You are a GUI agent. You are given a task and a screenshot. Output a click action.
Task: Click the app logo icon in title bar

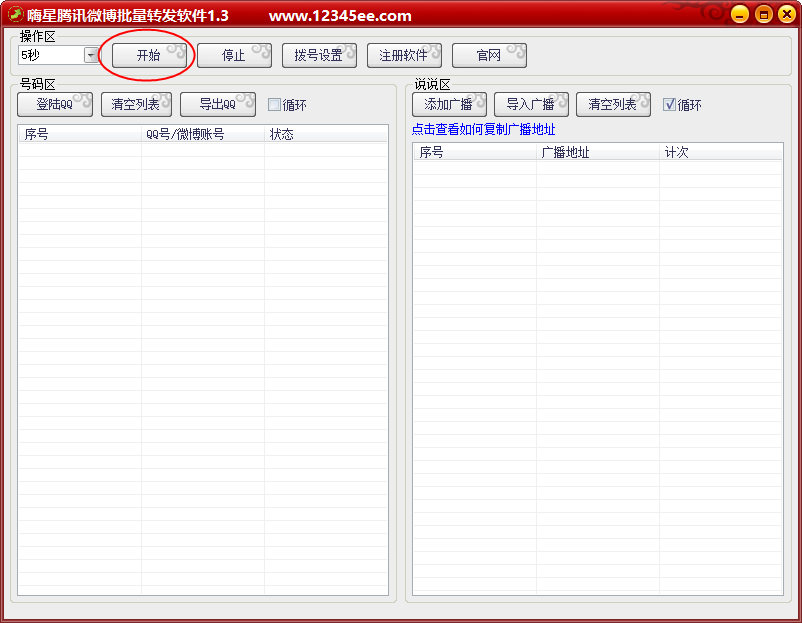pos(15,14)
